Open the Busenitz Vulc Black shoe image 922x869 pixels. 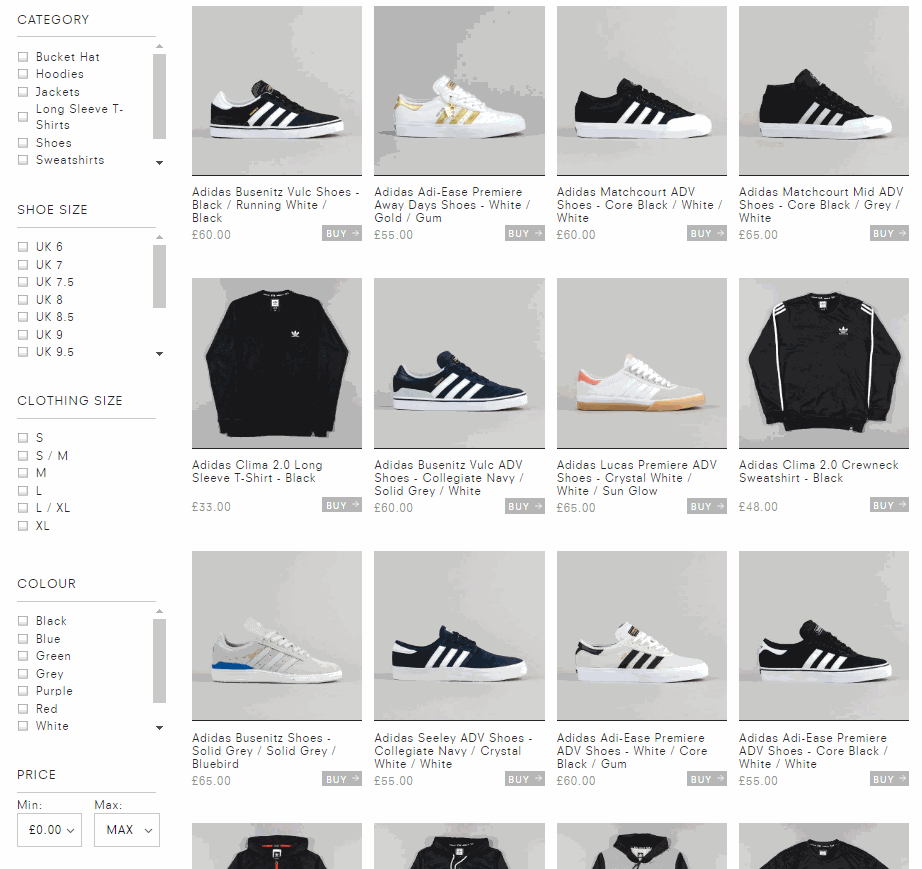[x=277, y=91]
